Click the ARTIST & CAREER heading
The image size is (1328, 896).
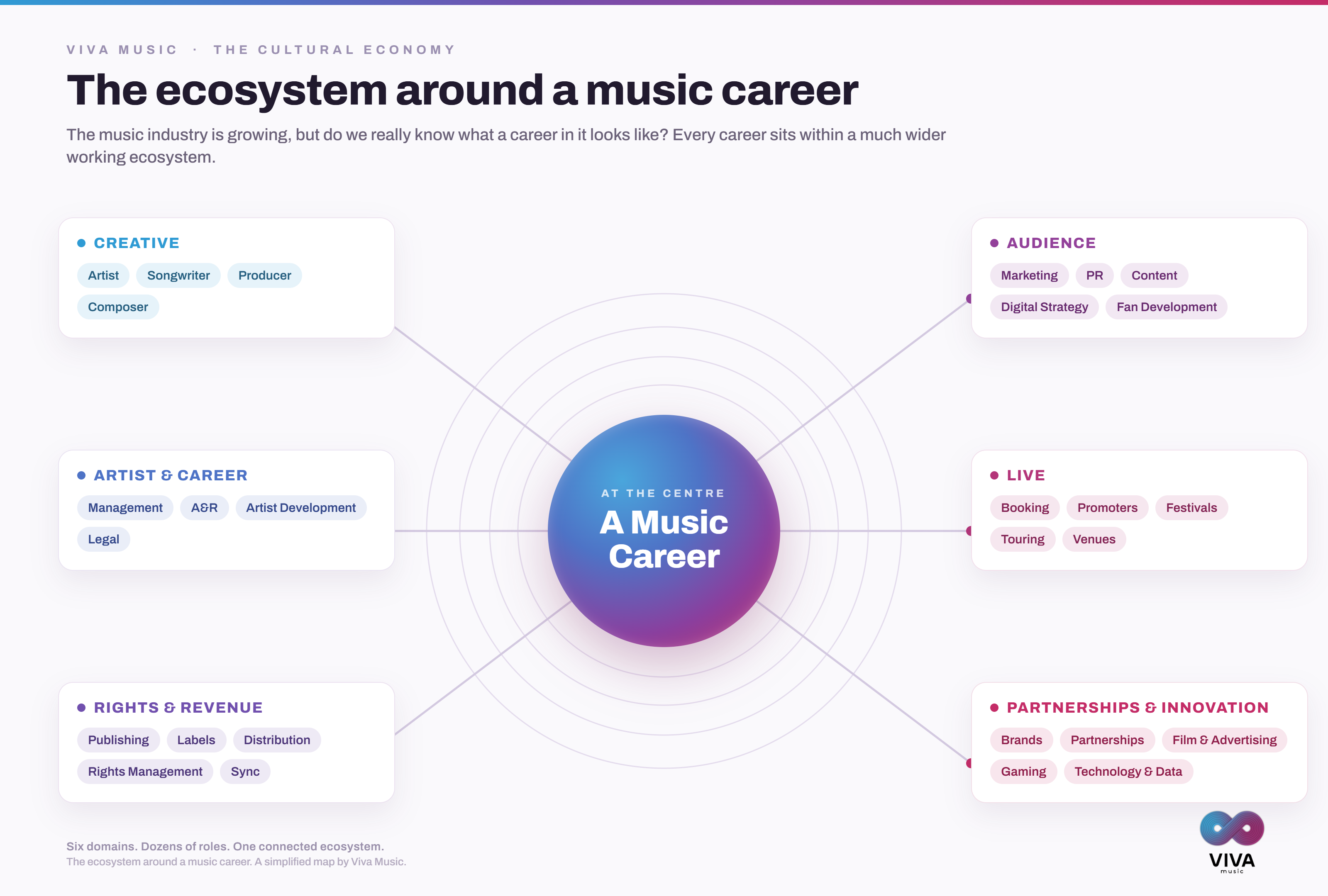click(x=170, y=476)
